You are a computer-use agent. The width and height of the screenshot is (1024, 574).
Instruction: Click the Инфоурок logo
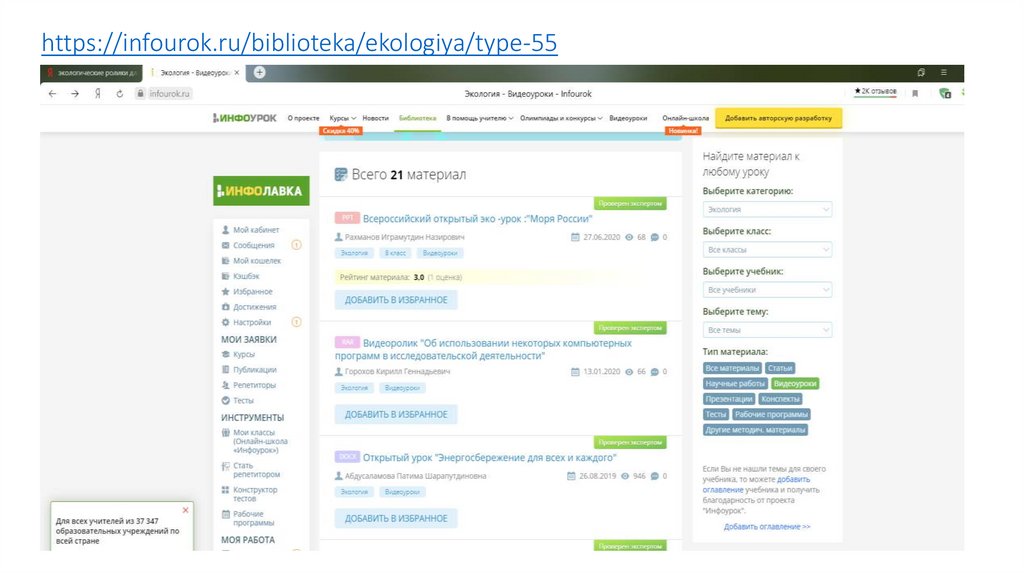(x=244, y=118)
